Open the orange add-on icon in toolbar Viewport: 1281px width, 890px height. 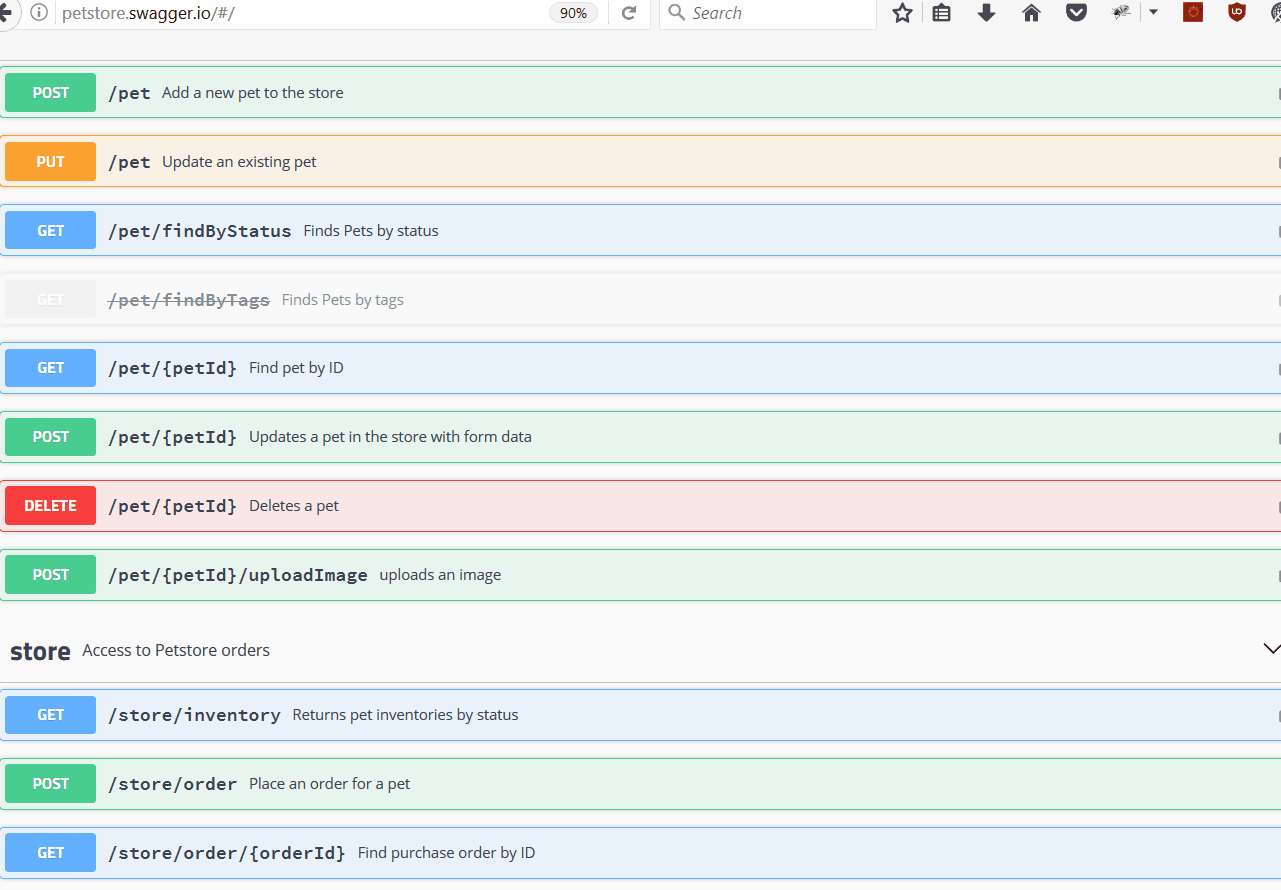pos(1192,14)
